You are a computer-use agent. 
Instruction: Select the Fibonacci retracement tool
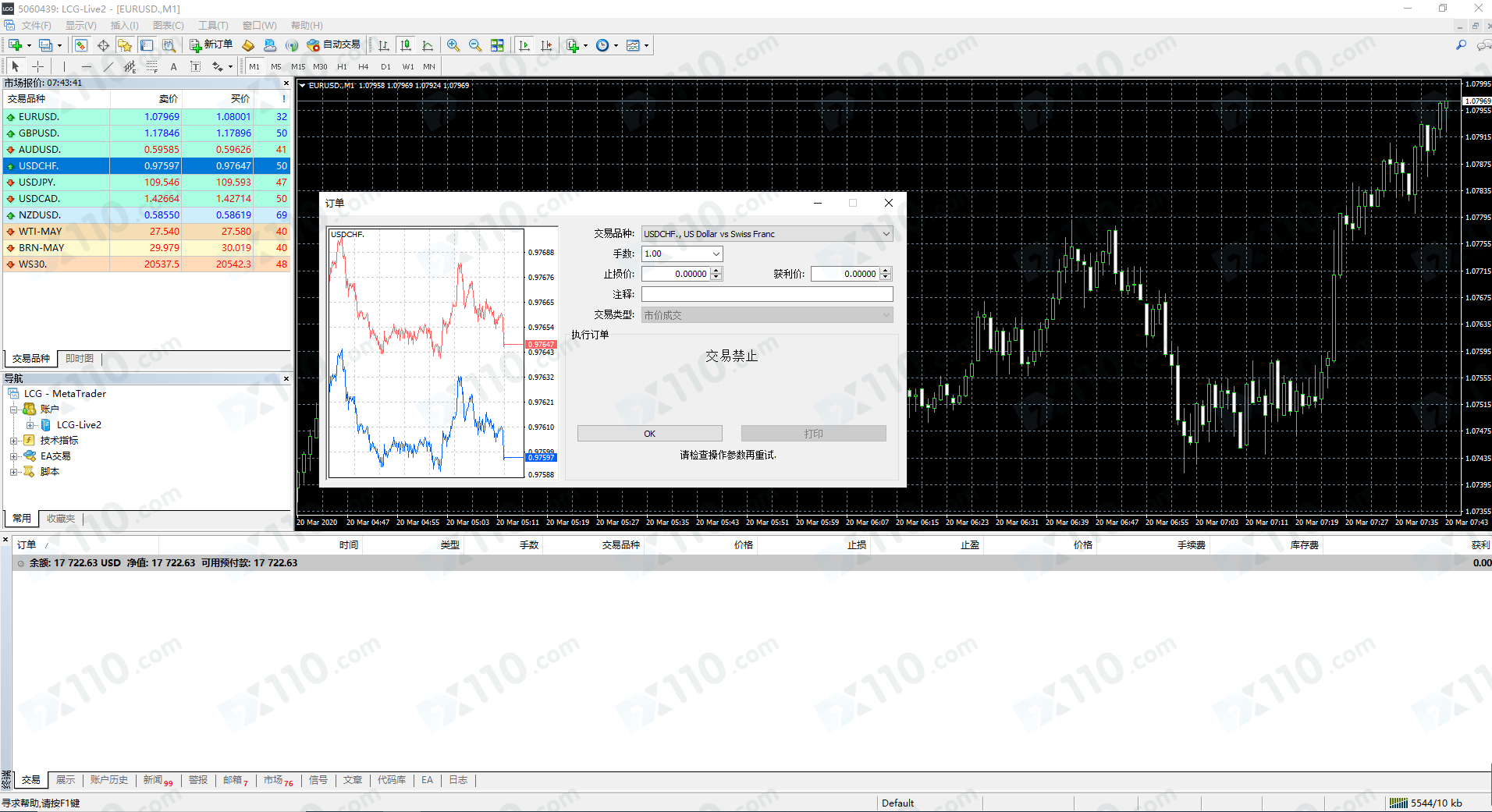click(151, 66)
